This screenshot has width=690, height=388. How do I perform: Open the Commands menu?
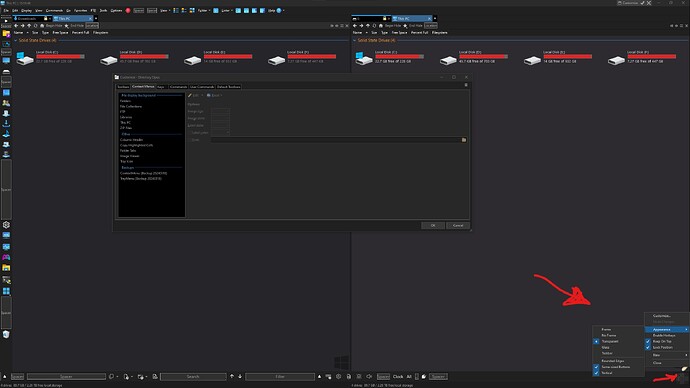[x=55, y=10]
